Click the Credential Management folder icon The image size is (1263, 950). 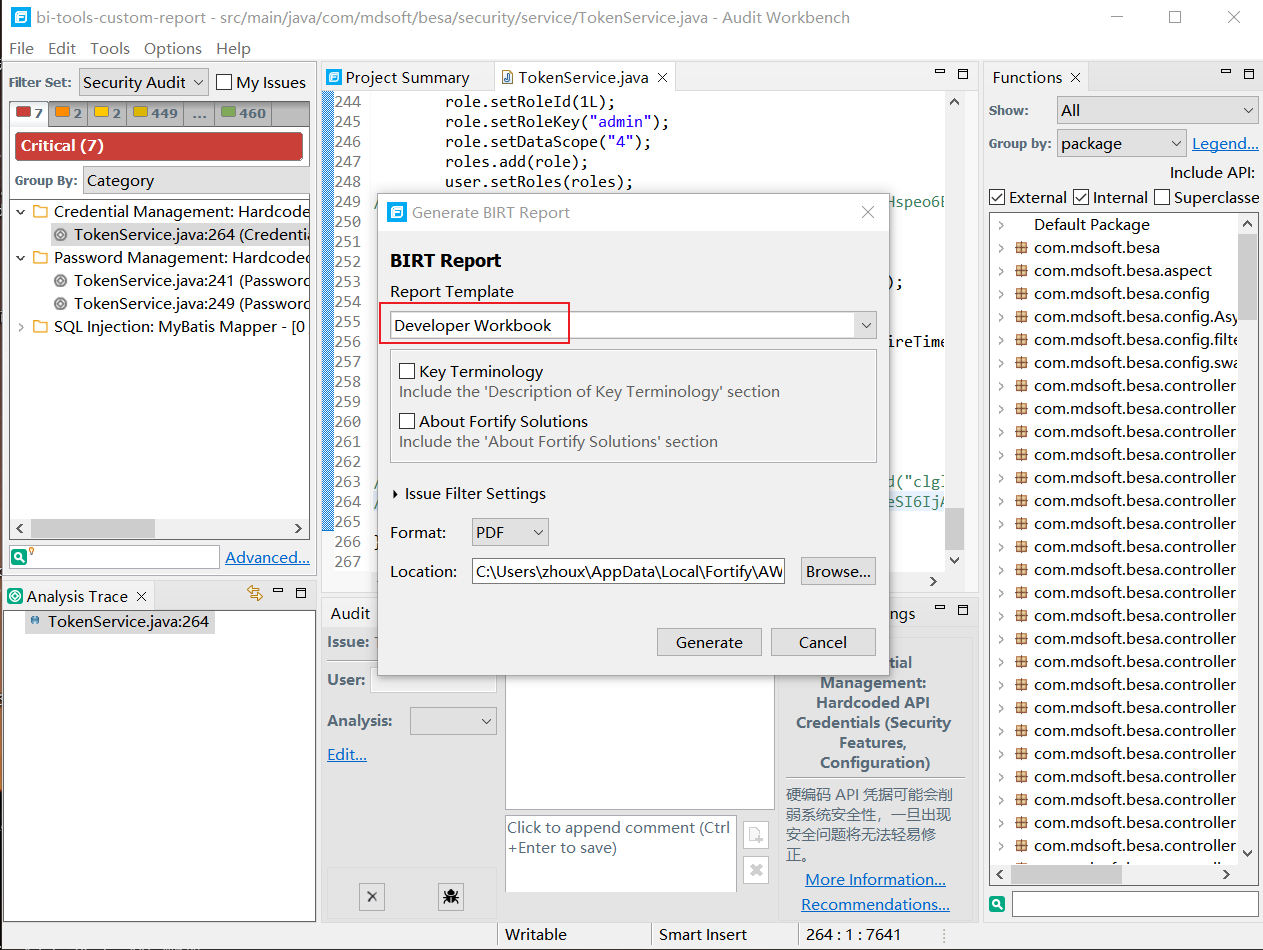click(40, 211)
